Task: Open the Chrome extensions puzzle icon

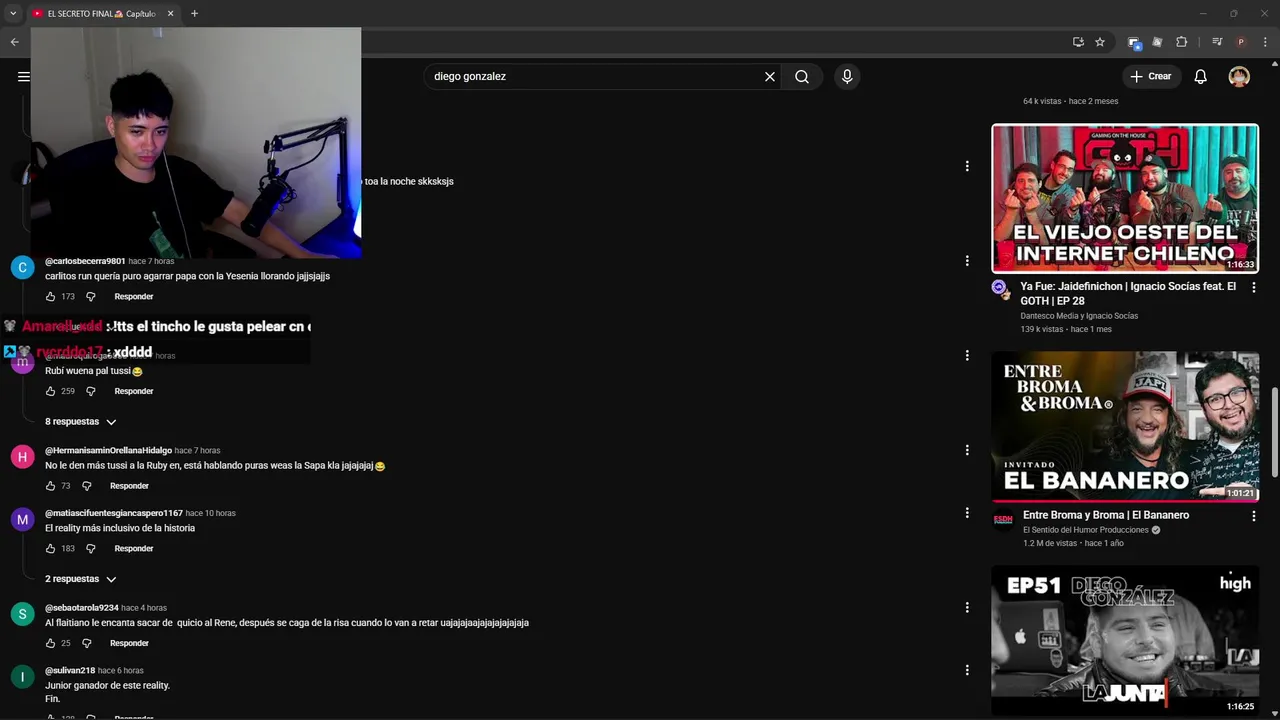Action: pos(1181,42)
